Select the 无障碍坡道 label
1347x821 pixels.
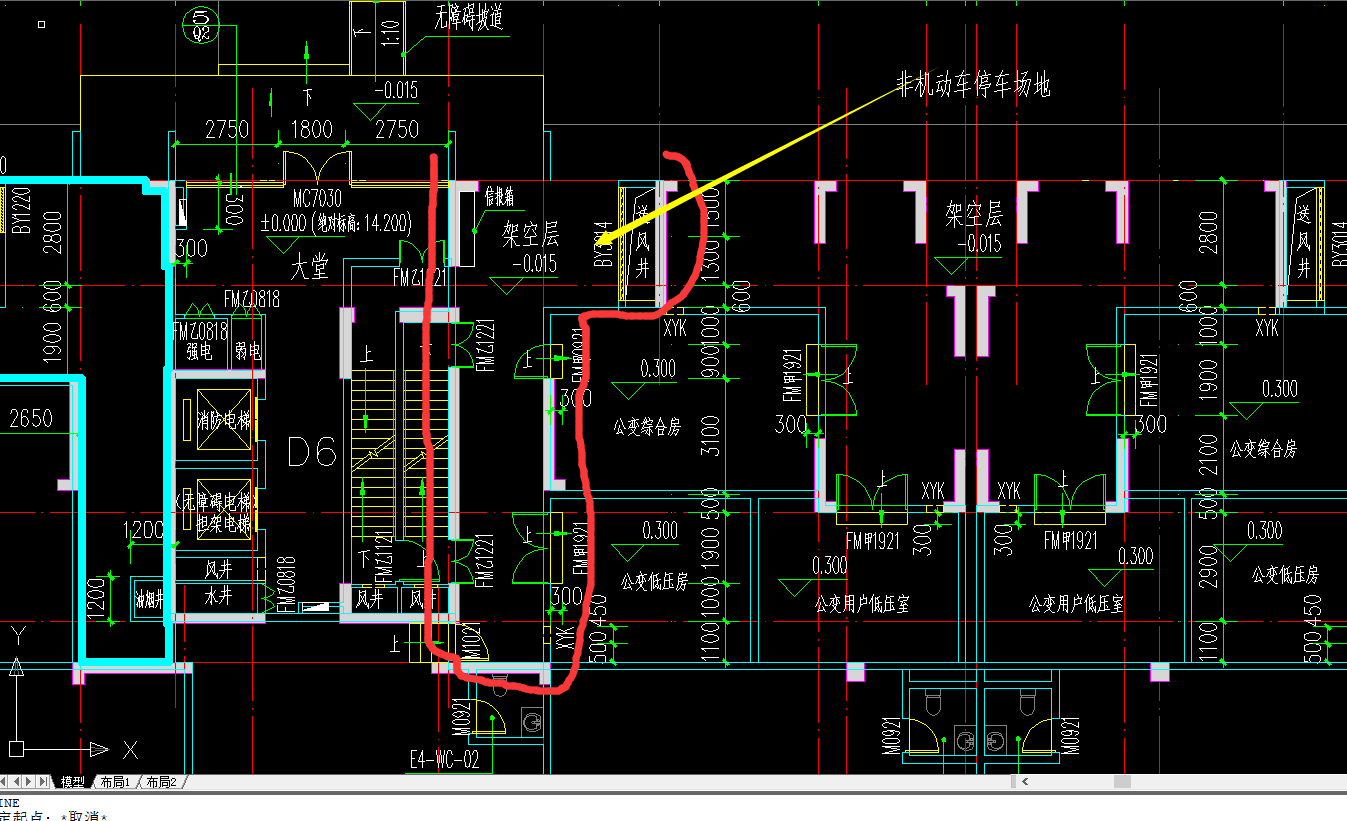(x=467, y=19)
